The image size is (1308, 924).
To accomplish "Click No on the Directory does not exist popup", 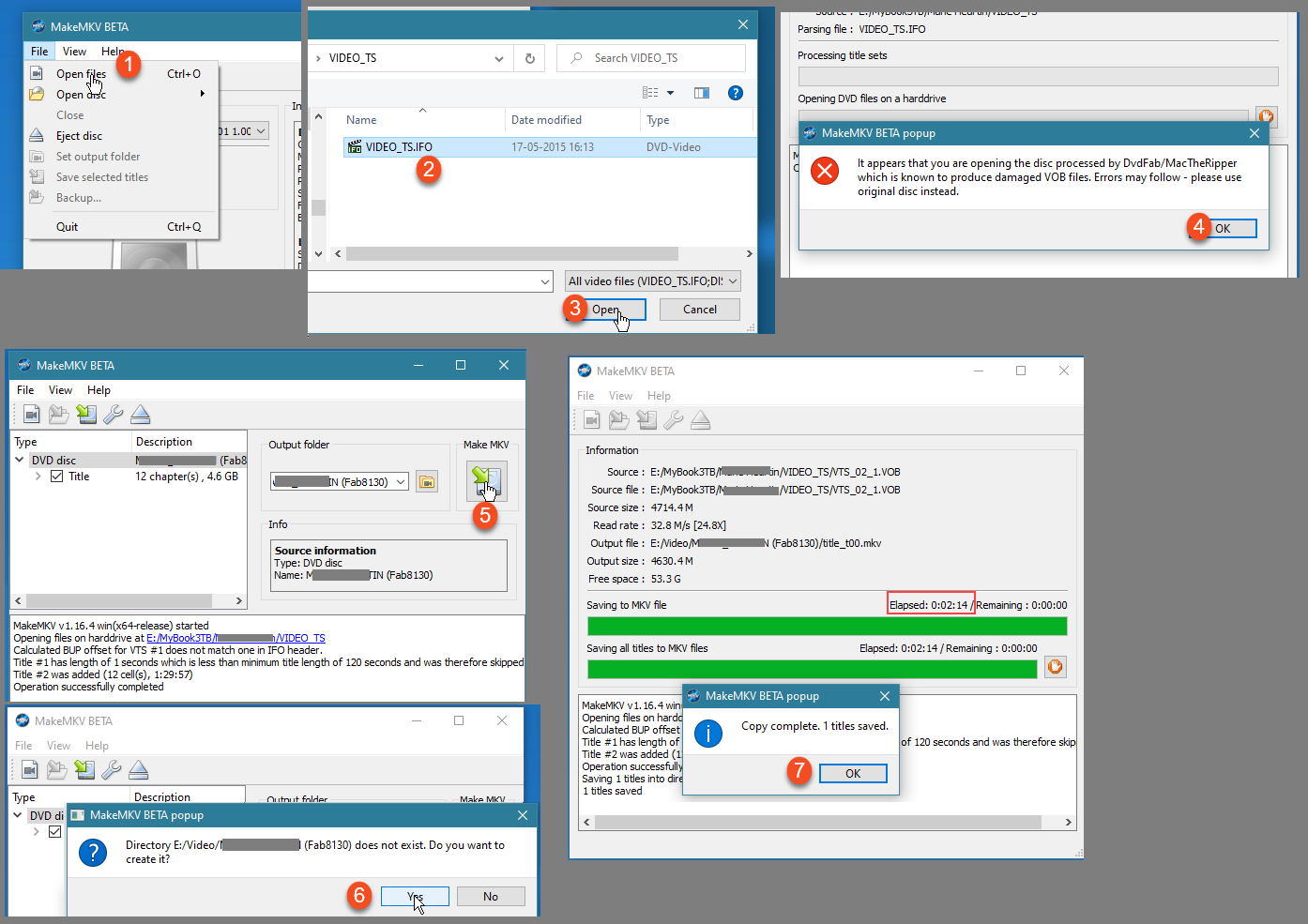I will [x=491, y=897].
